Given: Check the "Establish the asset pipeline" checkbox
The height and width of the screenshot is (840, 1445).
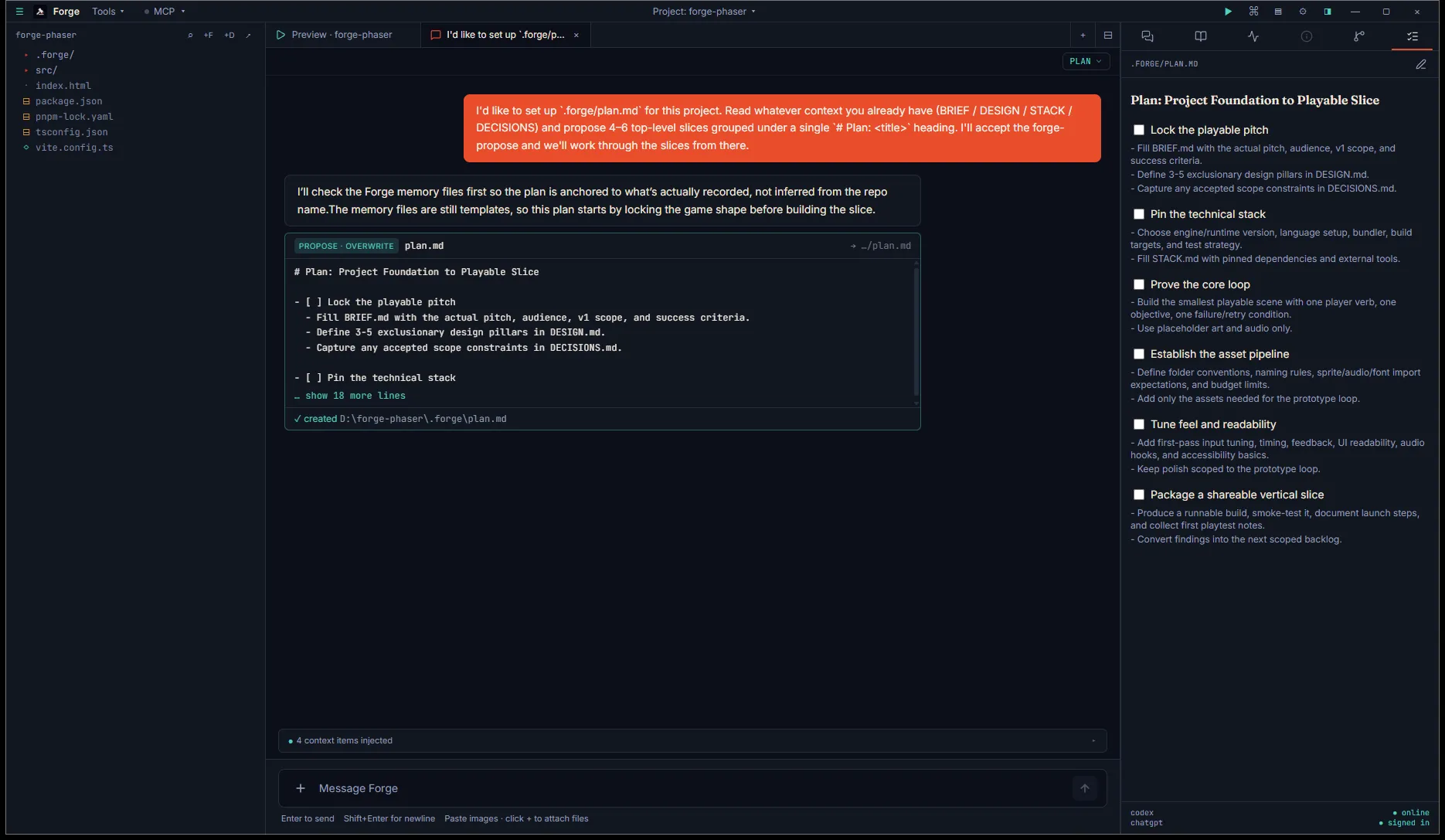Looking at the screenshot, I should coord(1139,354).
